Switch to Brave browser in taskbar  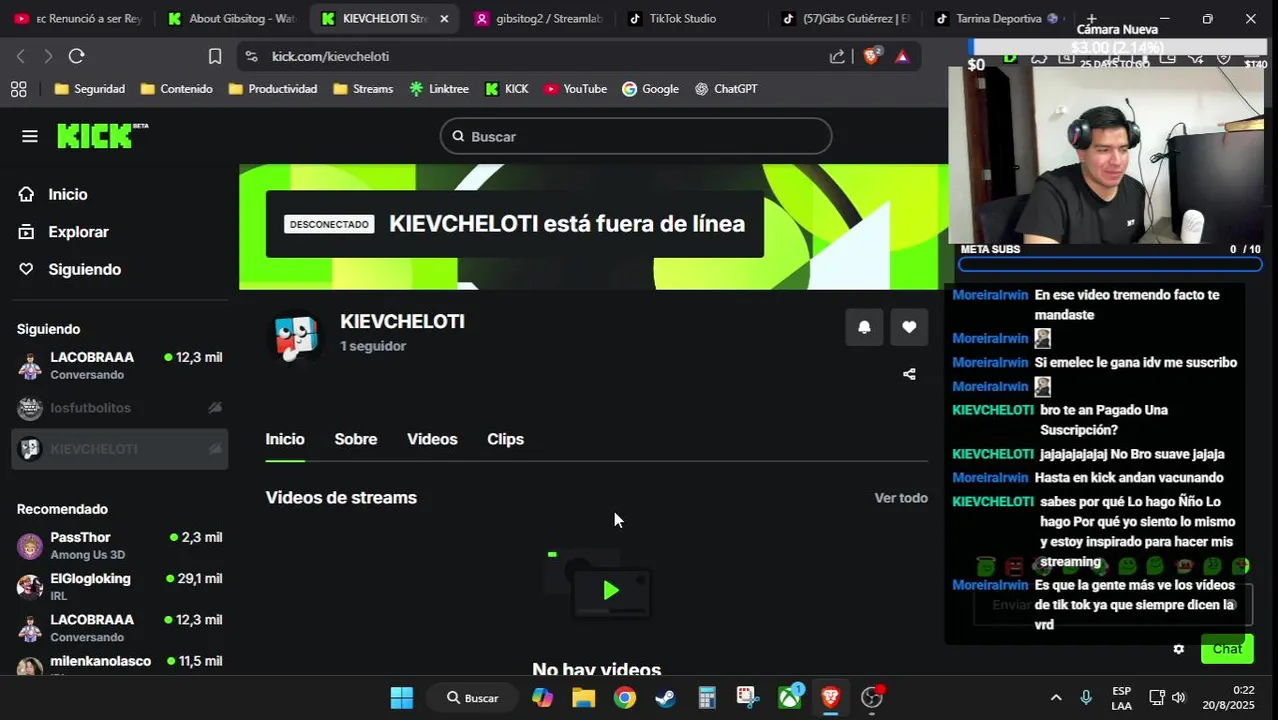tap(830, 697)
